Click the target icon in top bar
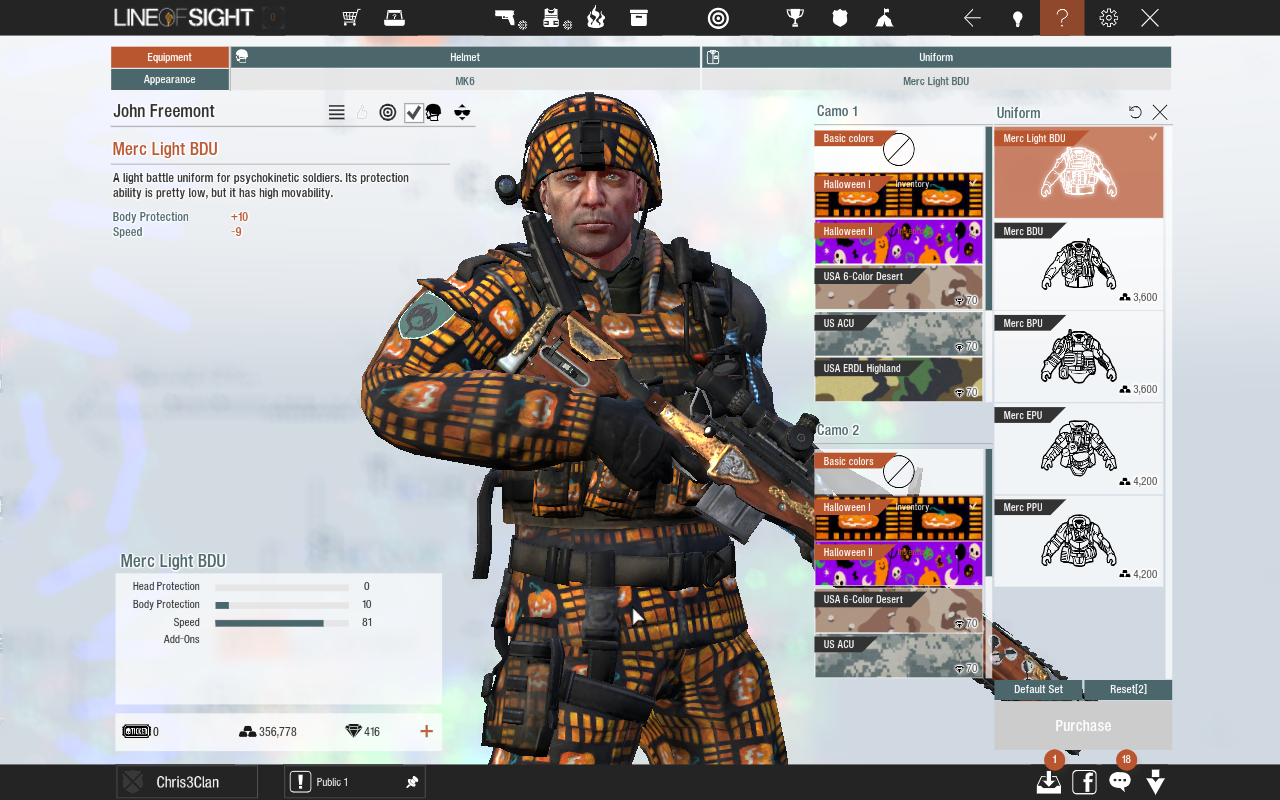Viewport: 1280px width, 800px height. tap(718, 18)
